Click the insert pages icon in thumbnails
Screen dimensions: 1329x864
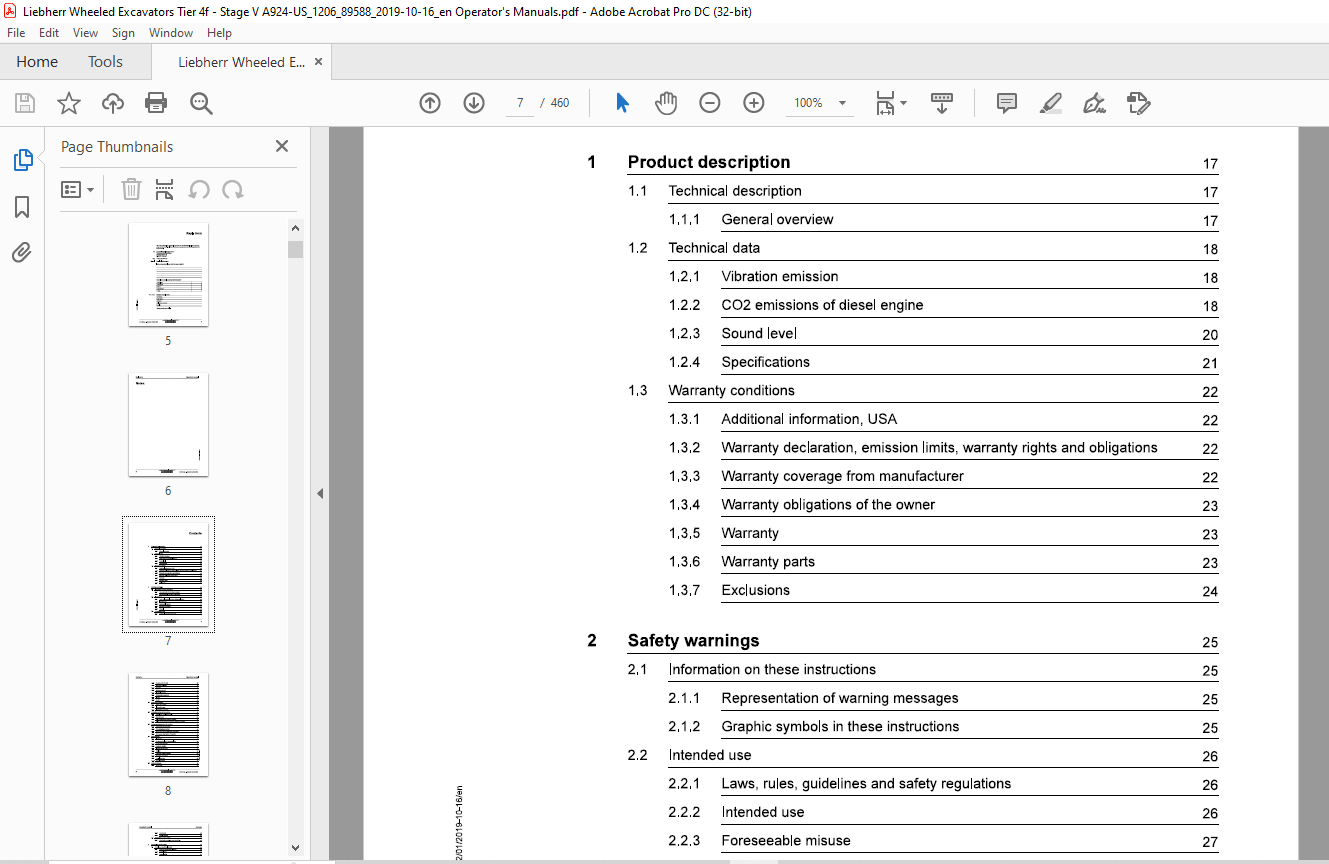tap(165, 189)
